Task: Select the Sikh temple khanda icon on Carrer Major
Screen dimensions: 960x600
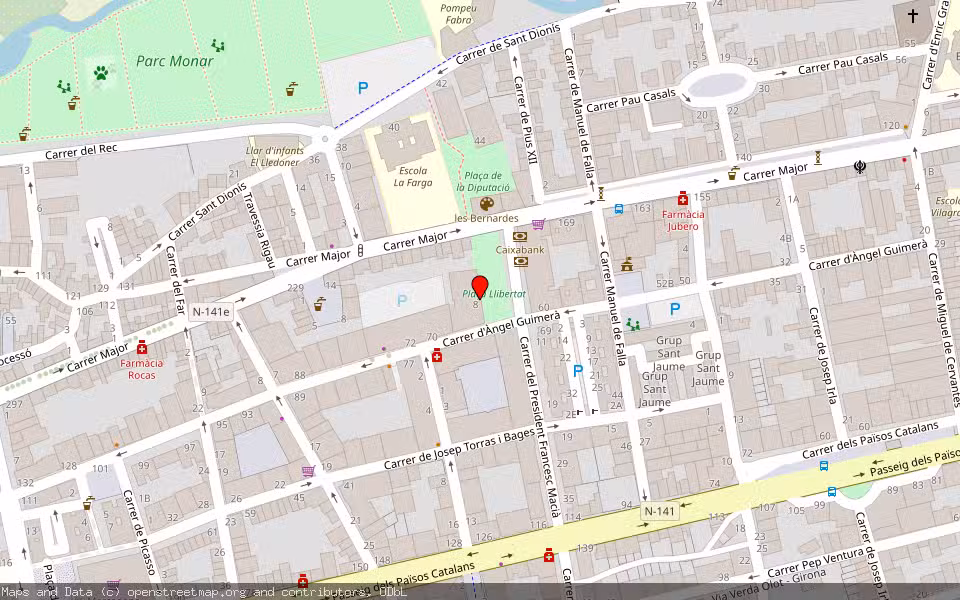Action: [x=860, y=166]
